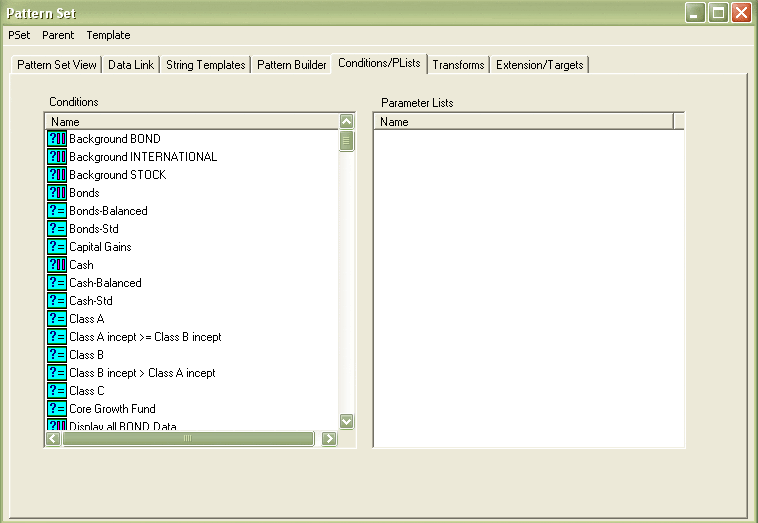Open the Parent menu
Image resolution: width=758 pixels, height=523 pixels.
(x=58, y=35)
